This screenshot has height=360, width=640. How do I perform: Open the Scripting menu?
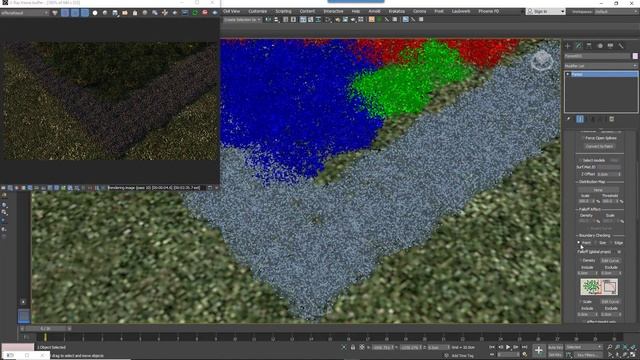tap(283, 11)
